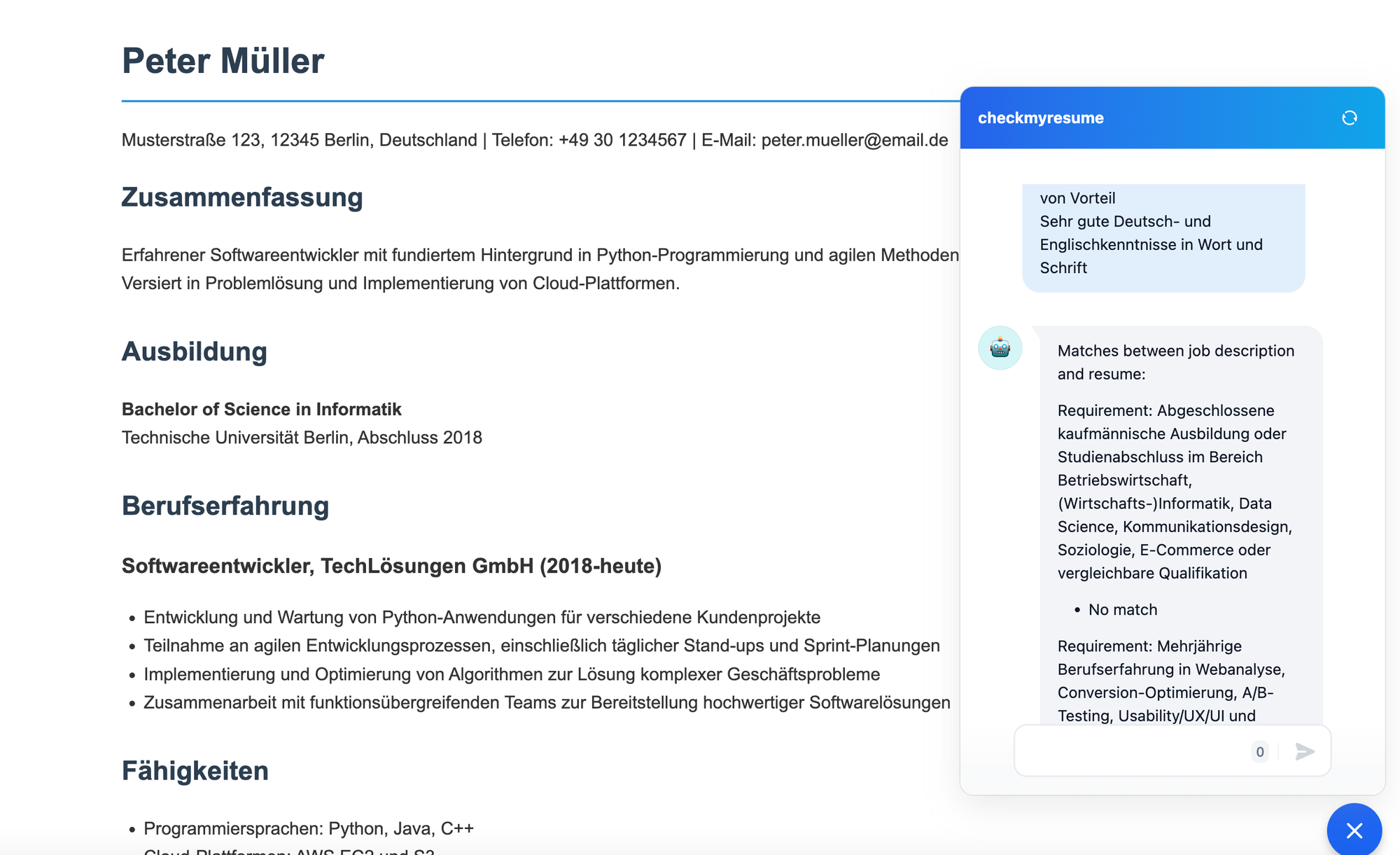Screen dimensions: 1400x855
Task: Click the Softwareentwickler, TechLösungen GmbH job title
Action: [391, 566]
